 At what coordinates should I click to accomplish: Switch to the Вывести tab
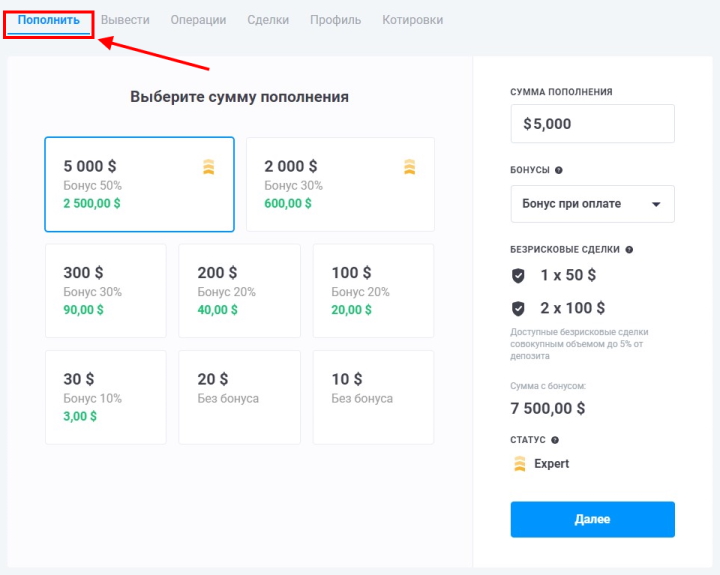pyautogui.click(x=125, y=20)
